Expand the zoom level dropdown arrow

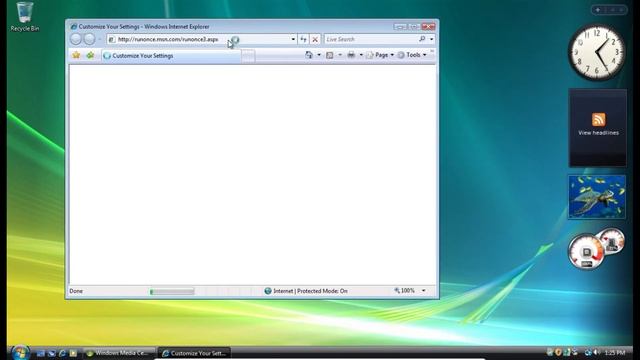tap(423, 291)
